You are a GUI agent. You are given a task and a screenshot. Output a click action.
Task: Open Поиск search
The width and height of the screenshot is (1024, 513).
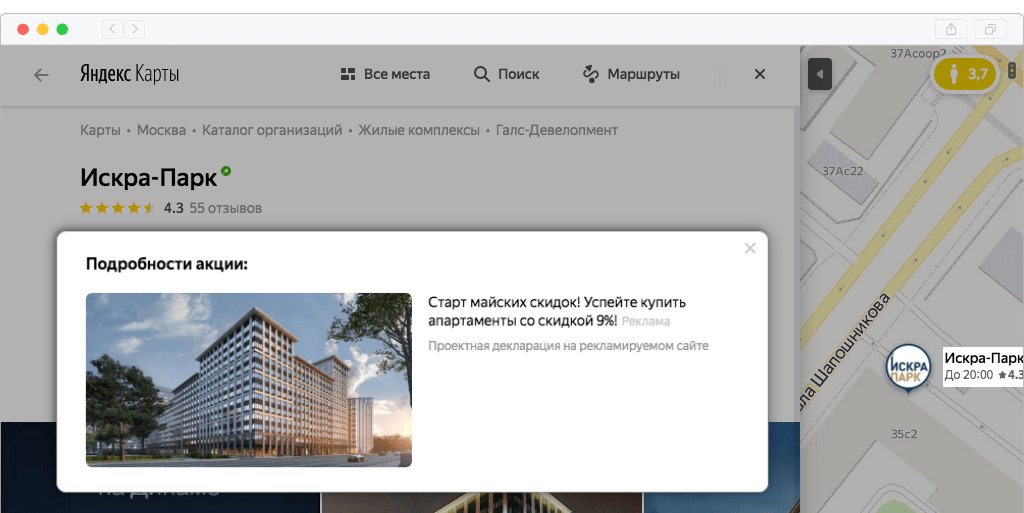click(x=507, y=74)
